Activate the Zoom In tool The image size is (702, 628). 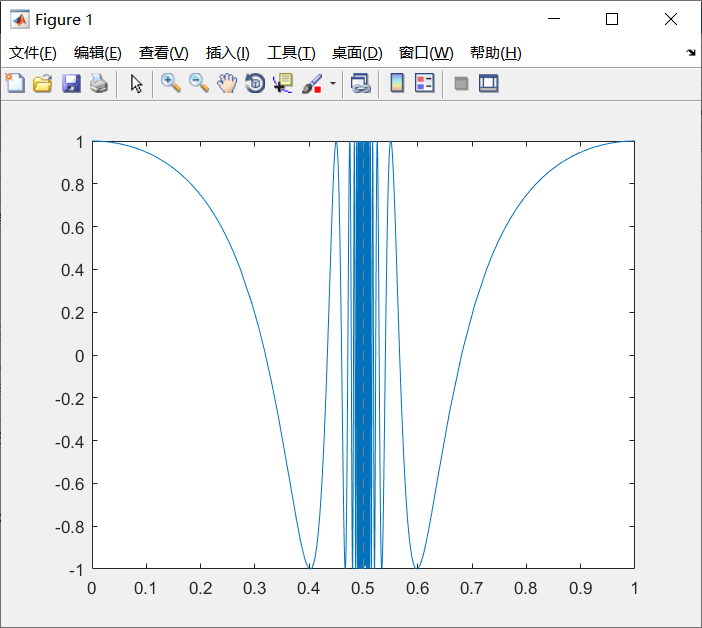[x=171, y=83]
